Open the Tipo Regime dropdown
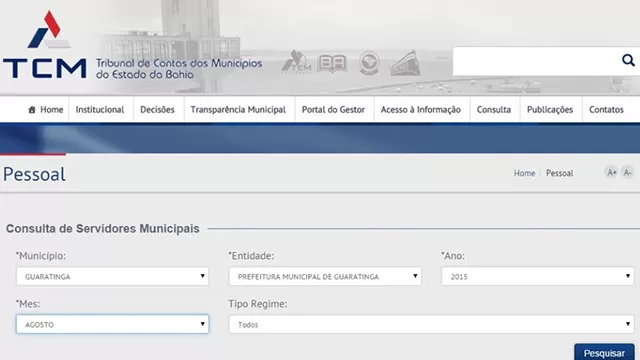Image resolution: width=640 pixels, height=360 pixels. click(x=431, y=324)
